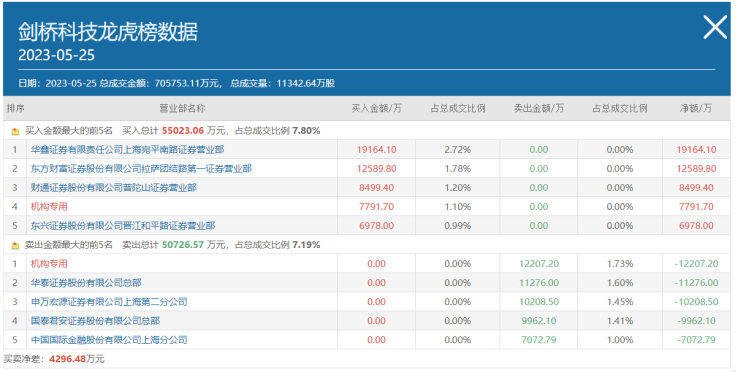
Task: Select the sell amount 11276.00 cell
Action: click(x=539, y=283)
